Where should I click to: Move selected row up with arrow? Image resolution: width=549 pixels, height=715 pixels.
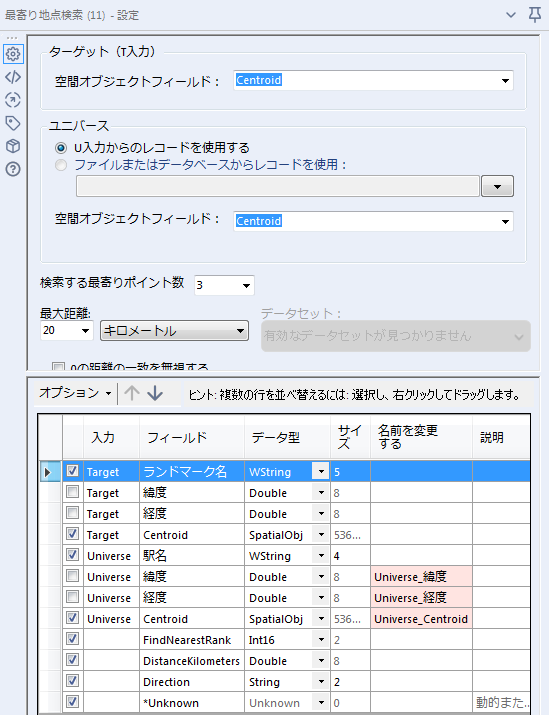(132, 393)
